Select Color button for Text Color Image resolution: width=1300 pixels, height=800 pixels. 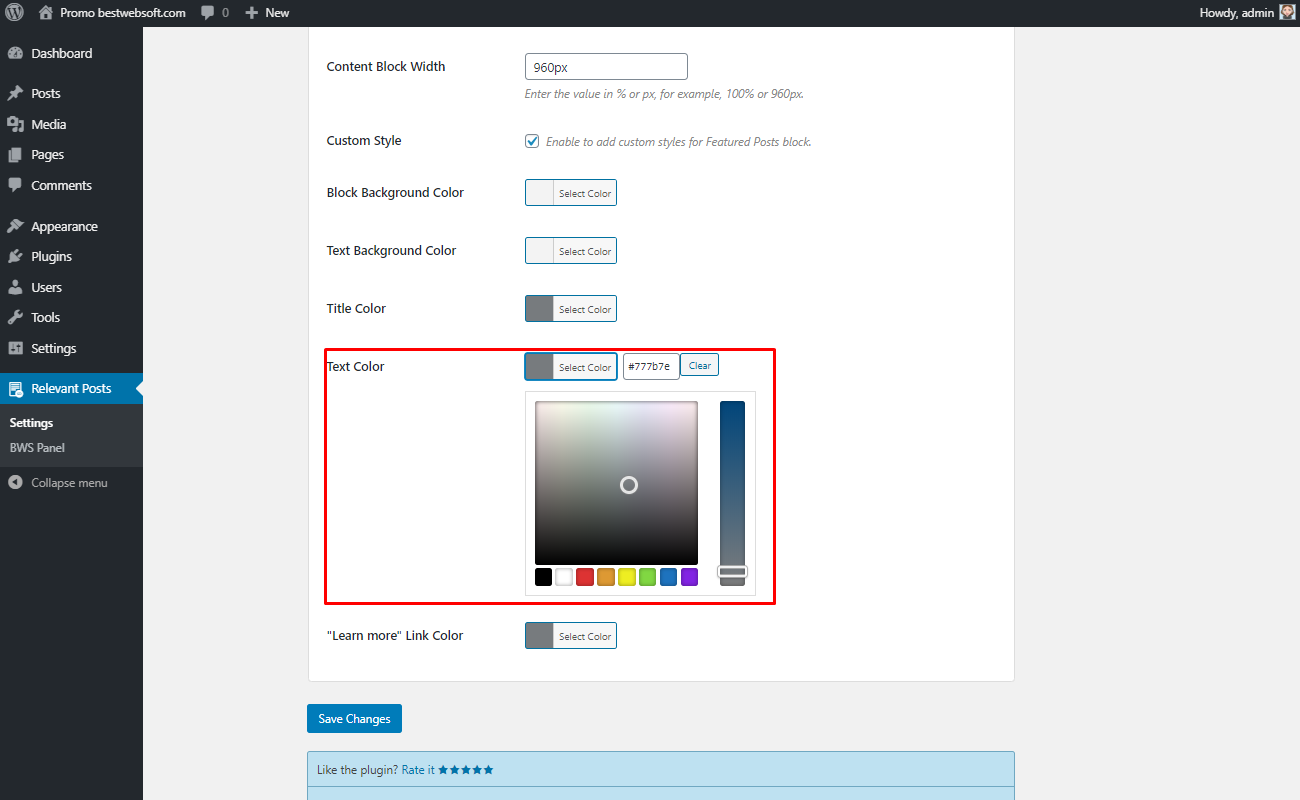(x=571, y=367)
